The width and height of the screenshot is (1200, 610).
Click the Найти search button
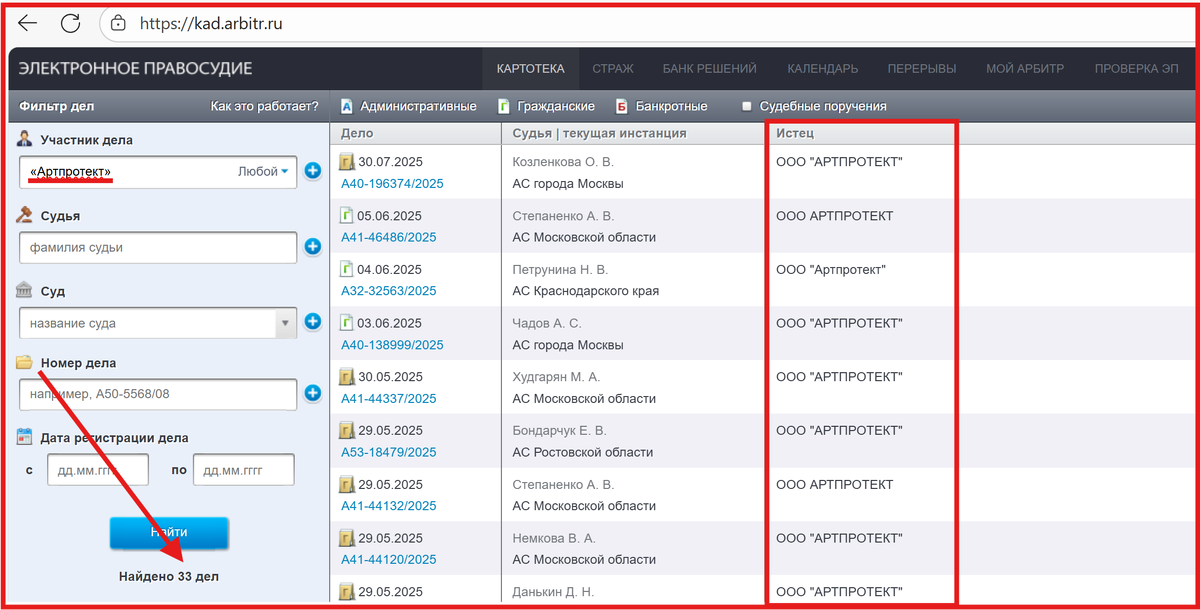pyautogui.click(x=169, y=533)
